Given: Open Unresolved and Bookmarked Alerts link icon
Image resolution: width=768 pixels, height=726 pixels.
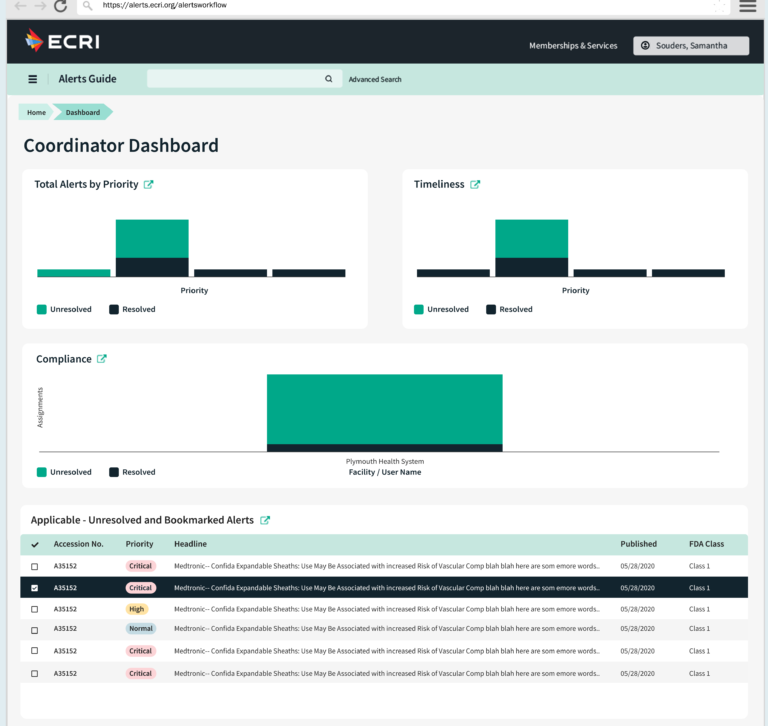Looking at the screenshot, I should tap(265, 520).
